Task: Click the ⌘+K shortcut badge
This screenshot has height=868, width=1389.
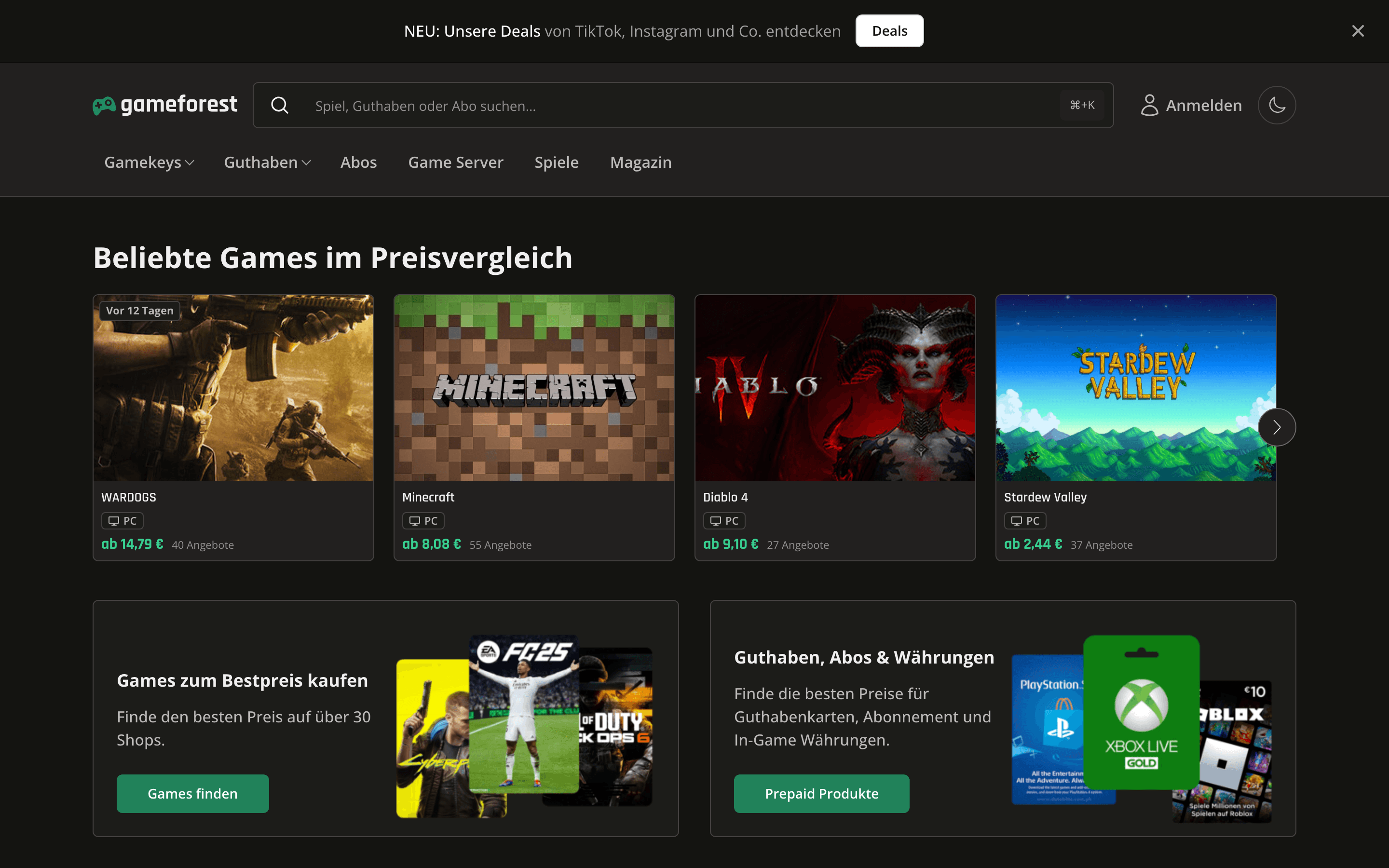Action: click(1082, 105)
